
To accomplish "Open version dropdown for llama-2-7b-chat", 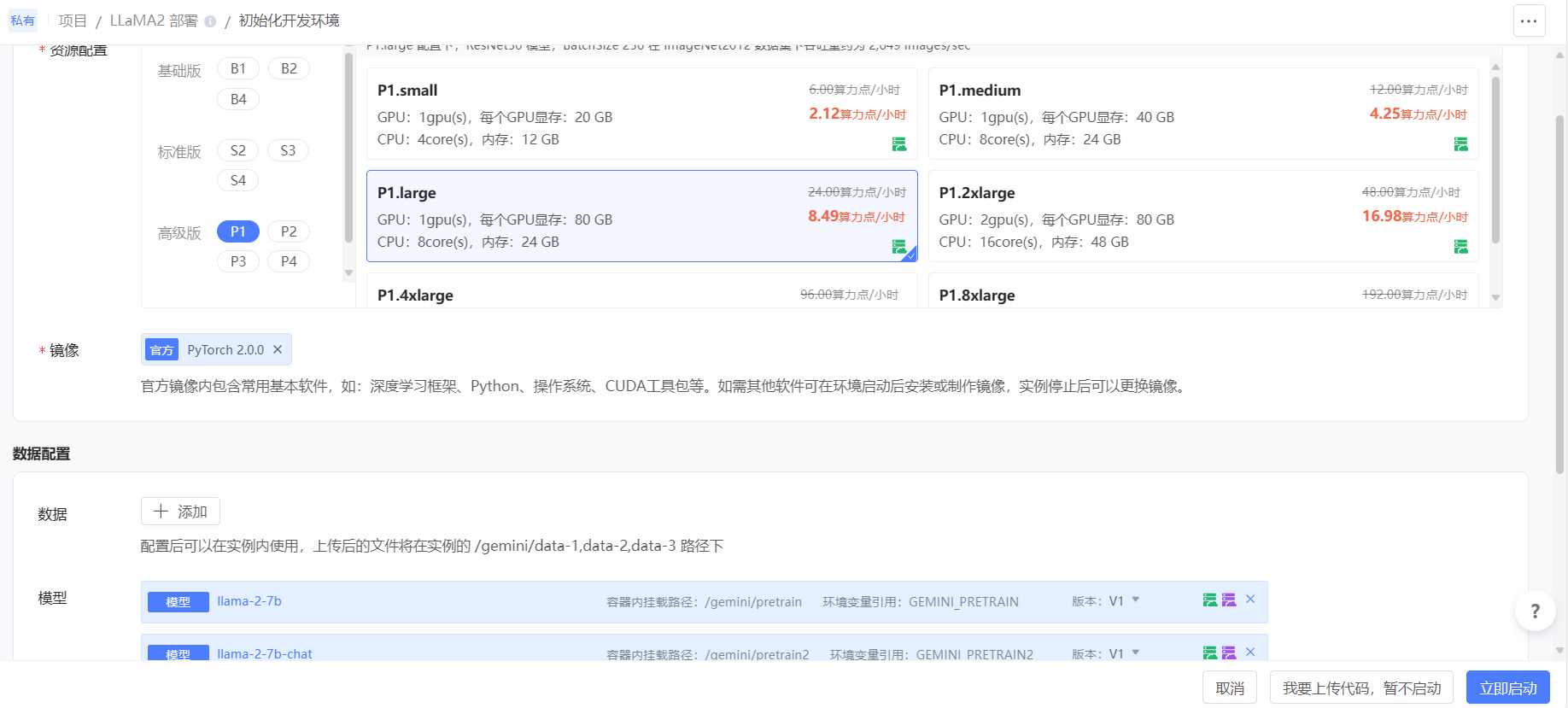I will 1136,653.
